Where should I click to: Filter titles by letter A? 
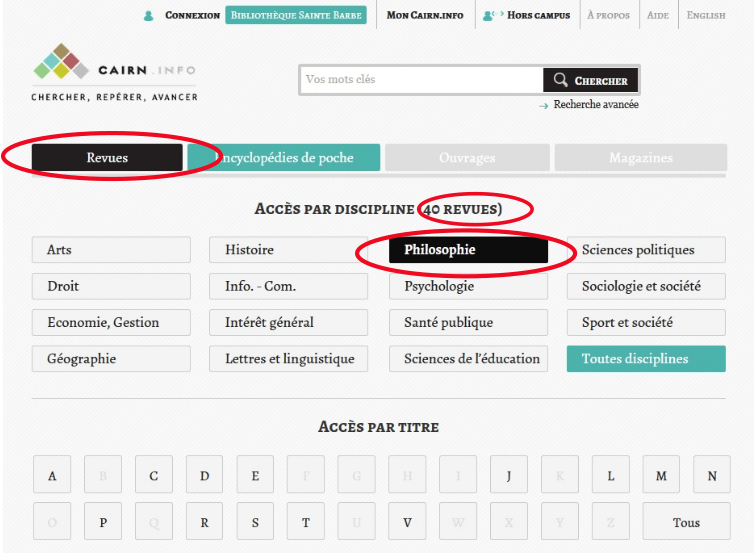[52, 475]
